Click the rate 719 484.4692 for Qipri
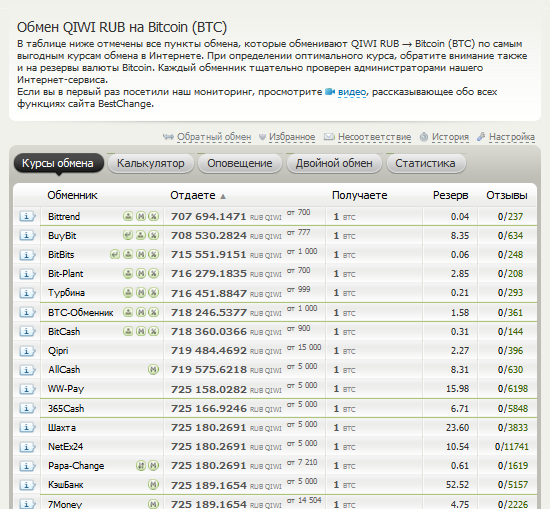The height and width of the screenshot is (509, 550). click(209, 350)
